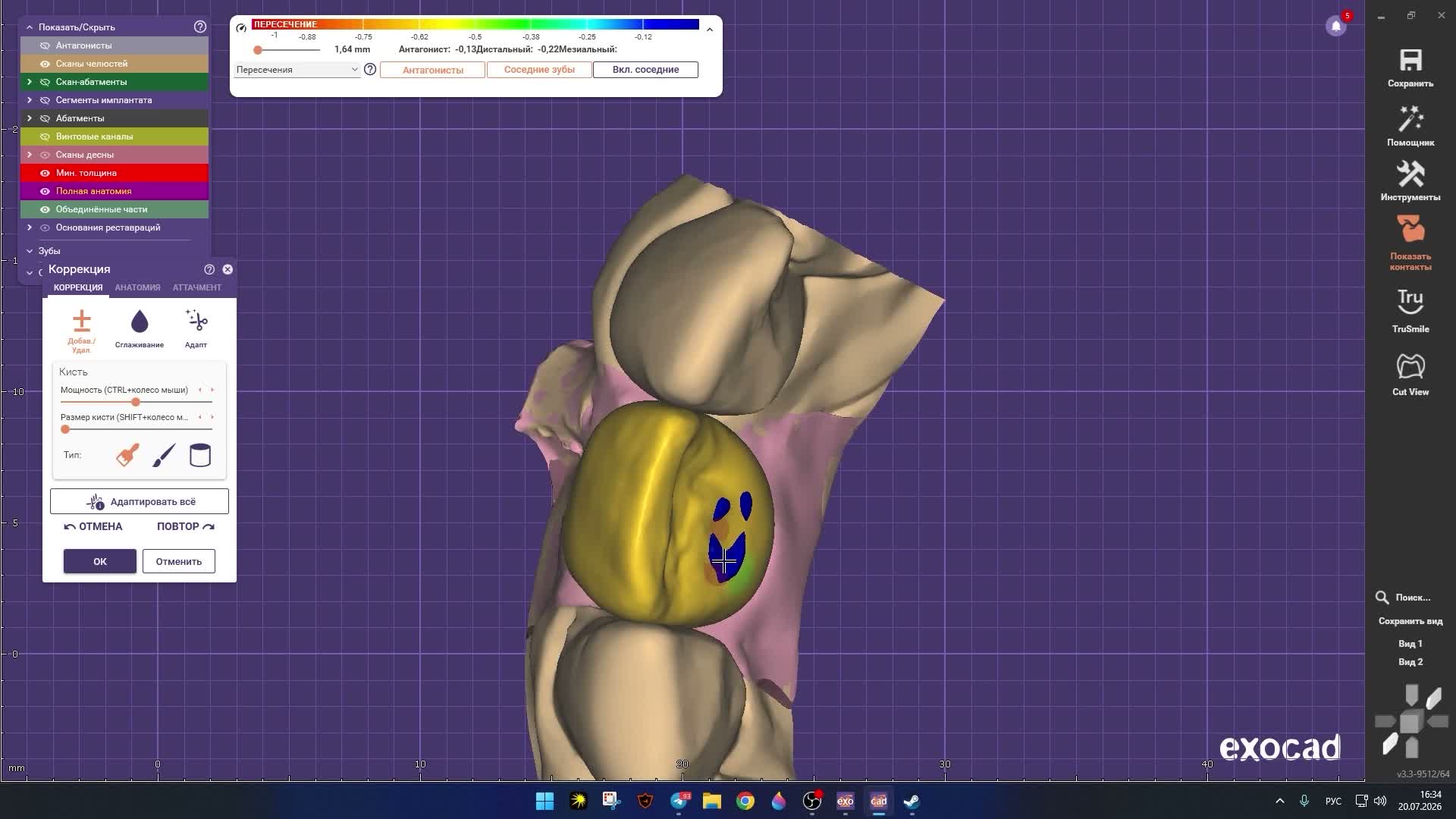Click the Адаптировать всё button
This screenshot has width=1456, height=819.
[140, 501]
